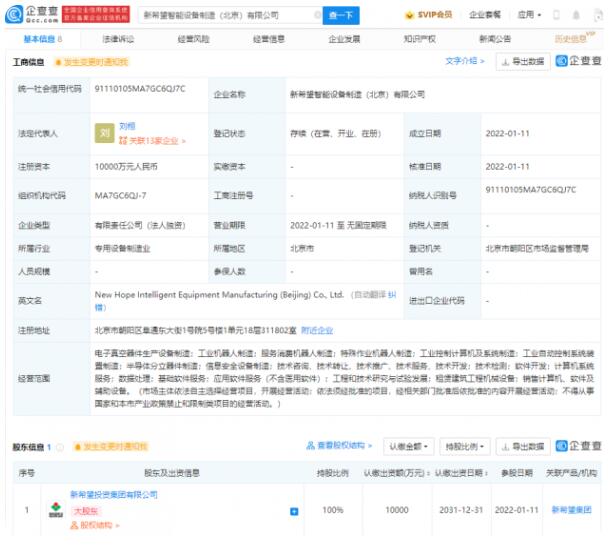Click the SVIP会员 crown icon
Viewport: 611px width, 545px height.
[410, 15]
